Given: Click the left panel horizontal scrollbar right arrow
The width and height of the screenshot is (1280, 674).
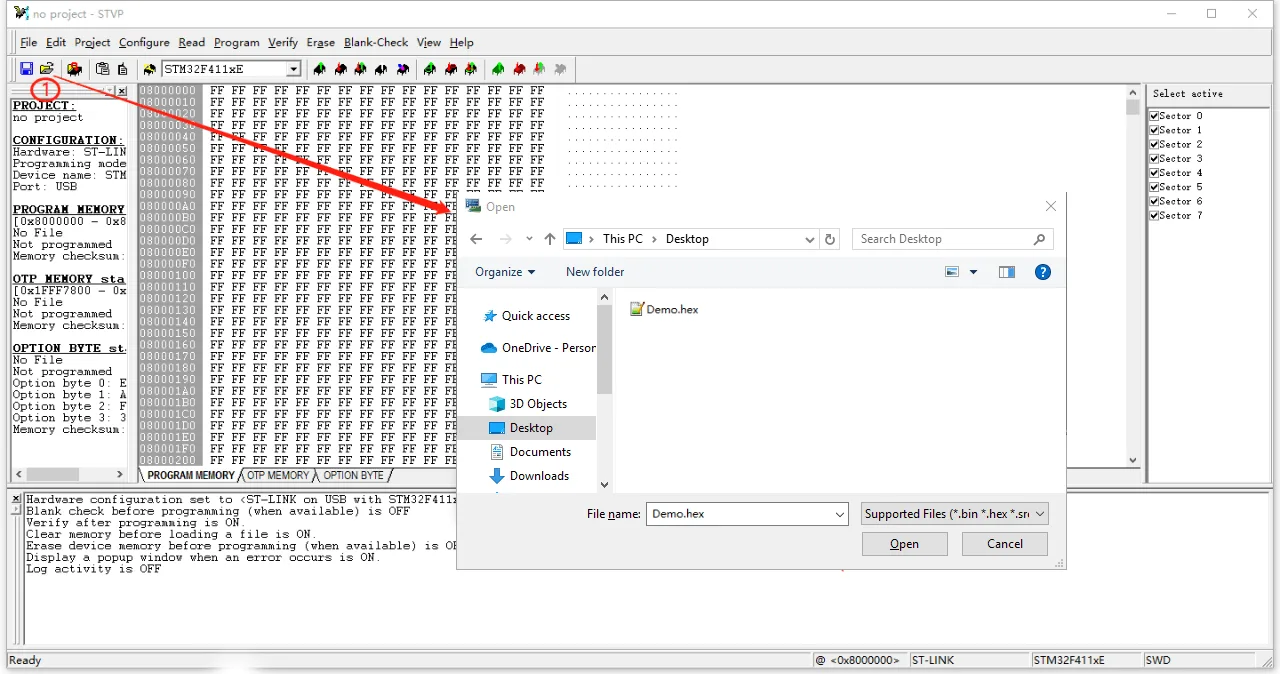Looking at the screenshot, I should point(122,475).
